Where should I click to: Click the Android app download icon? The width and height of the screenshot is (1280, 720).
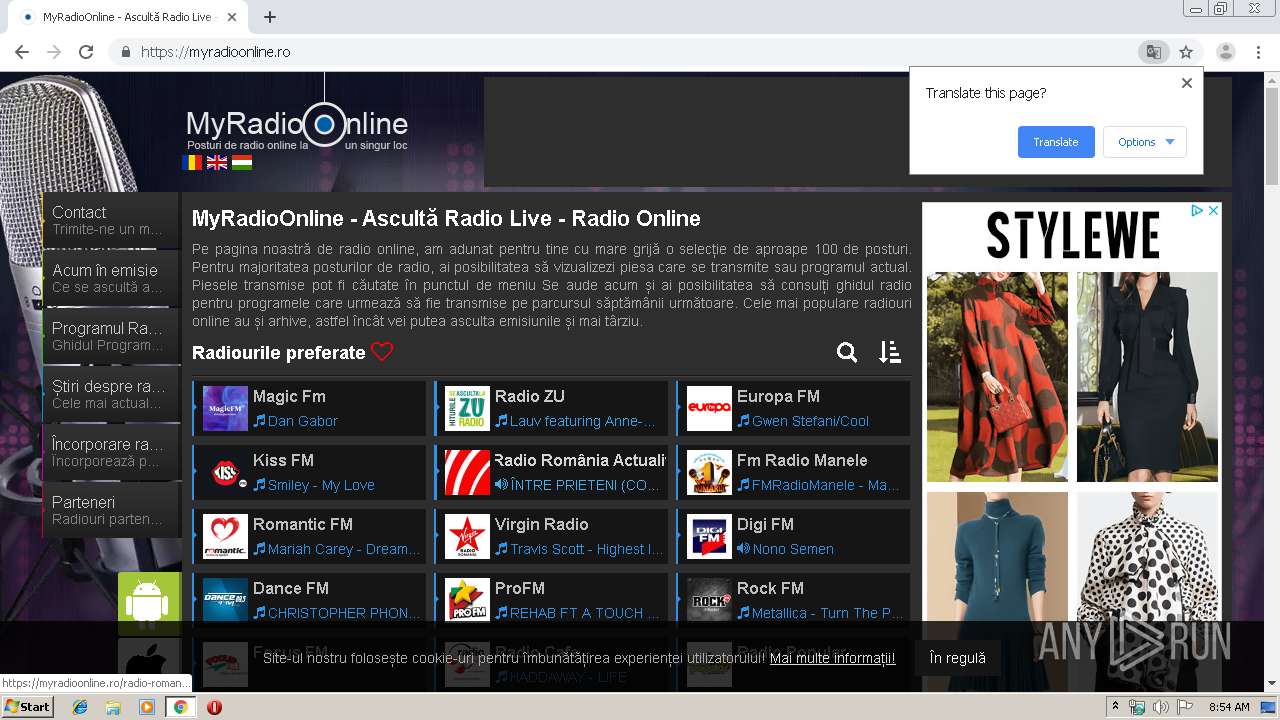tap(149, 602)
